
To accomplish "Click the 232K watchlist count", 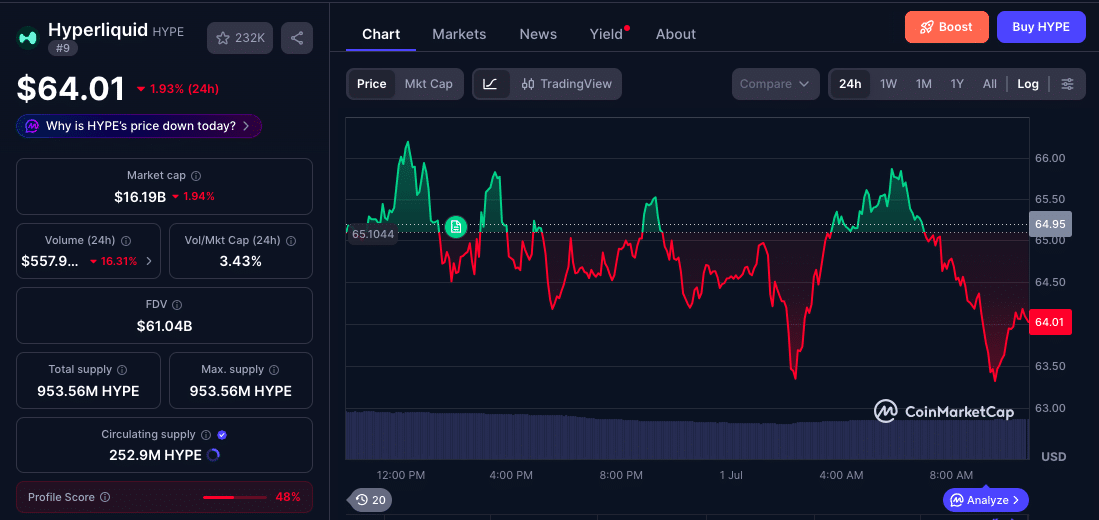I will (250, 38).
